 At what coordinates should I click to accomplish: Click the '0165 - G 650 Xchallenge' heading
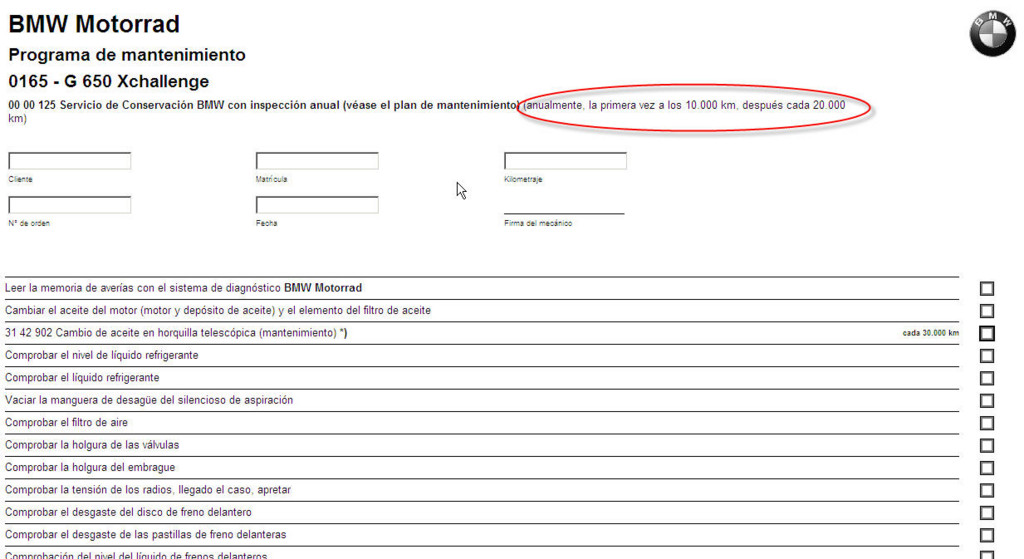108,81
